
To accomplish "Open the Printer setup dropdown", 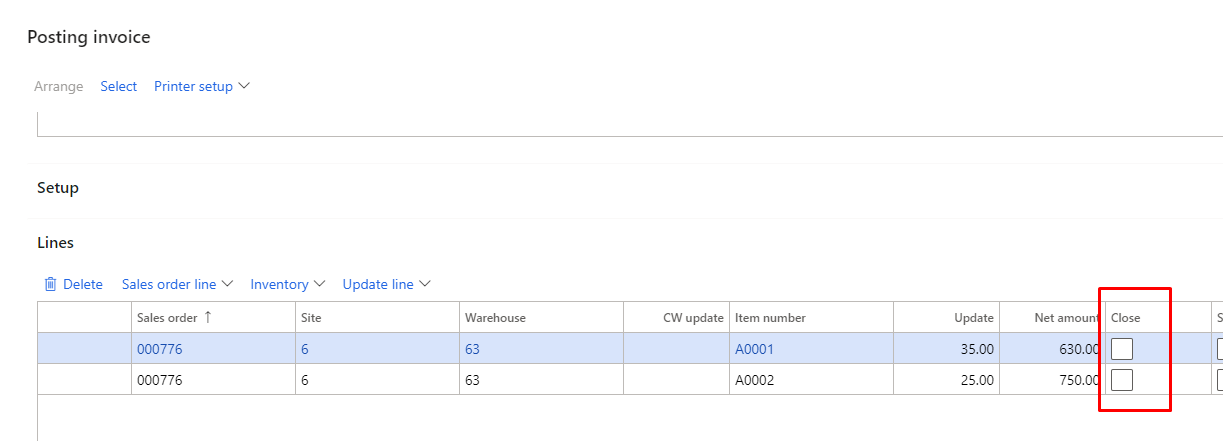I will (202, 86).
